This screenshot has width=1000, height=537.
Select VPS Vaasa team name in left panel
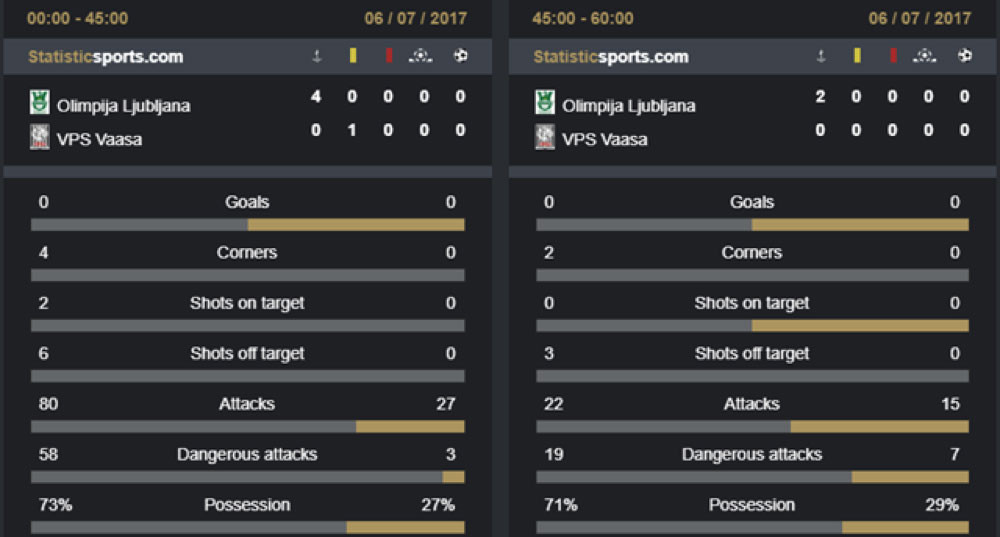click(x=99, y=140)
